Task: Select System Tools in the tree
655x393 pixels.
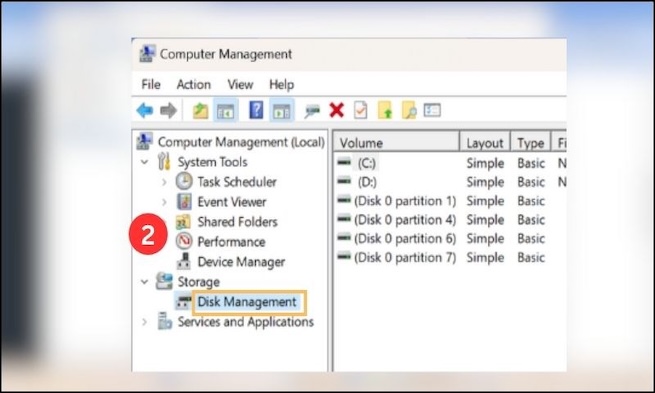Action: click(212, 162)
